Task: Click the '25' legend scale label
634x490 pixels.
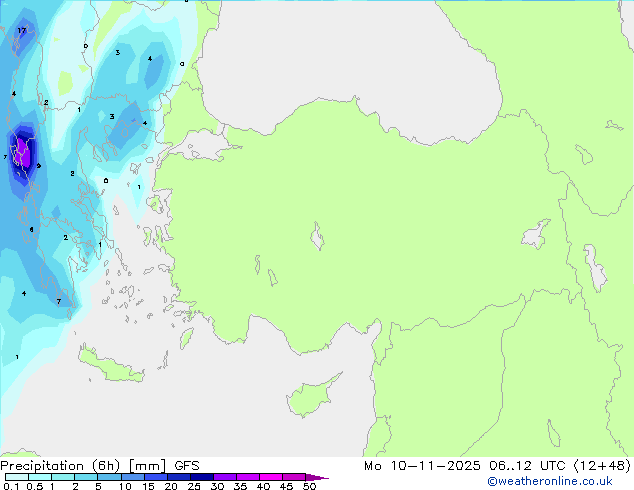Action: pos(194,486)
